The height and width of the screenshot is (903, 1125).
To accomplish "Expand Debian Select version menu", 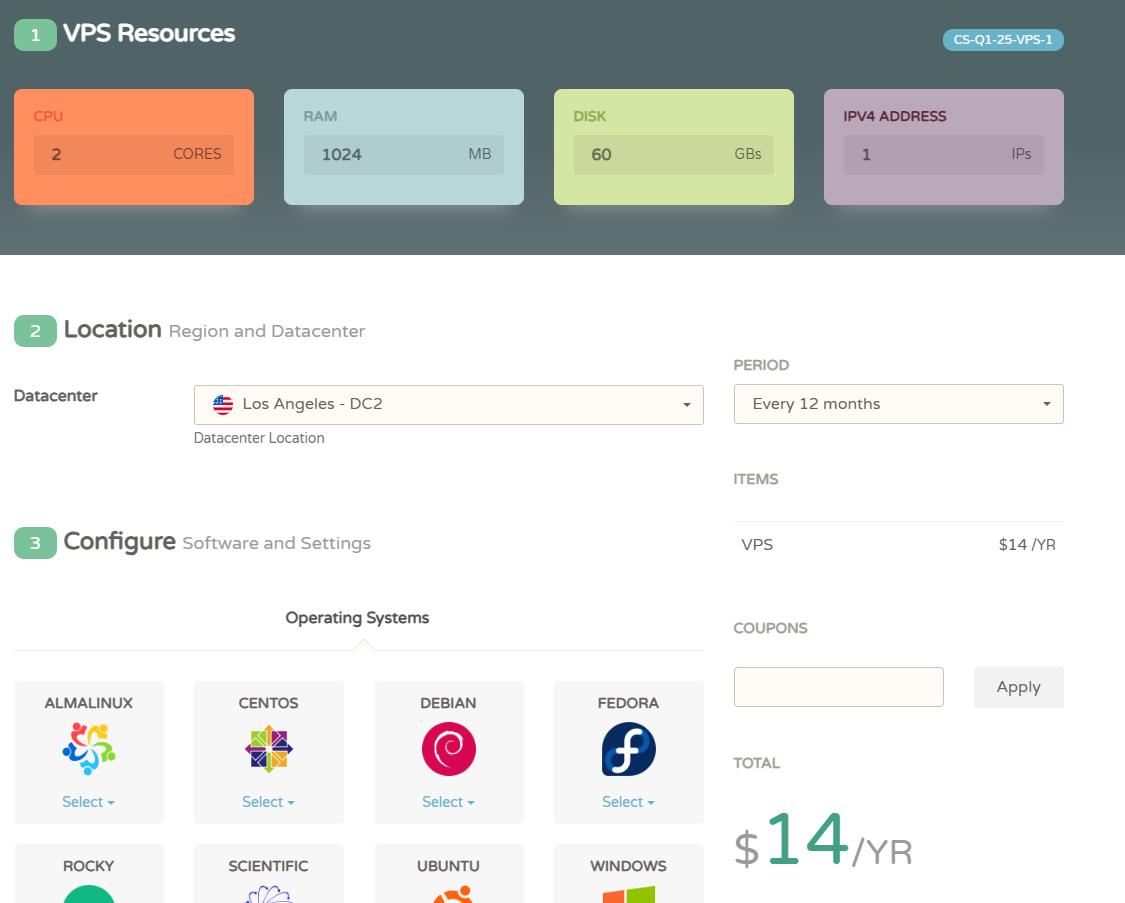I will click(x=448, y=802).
